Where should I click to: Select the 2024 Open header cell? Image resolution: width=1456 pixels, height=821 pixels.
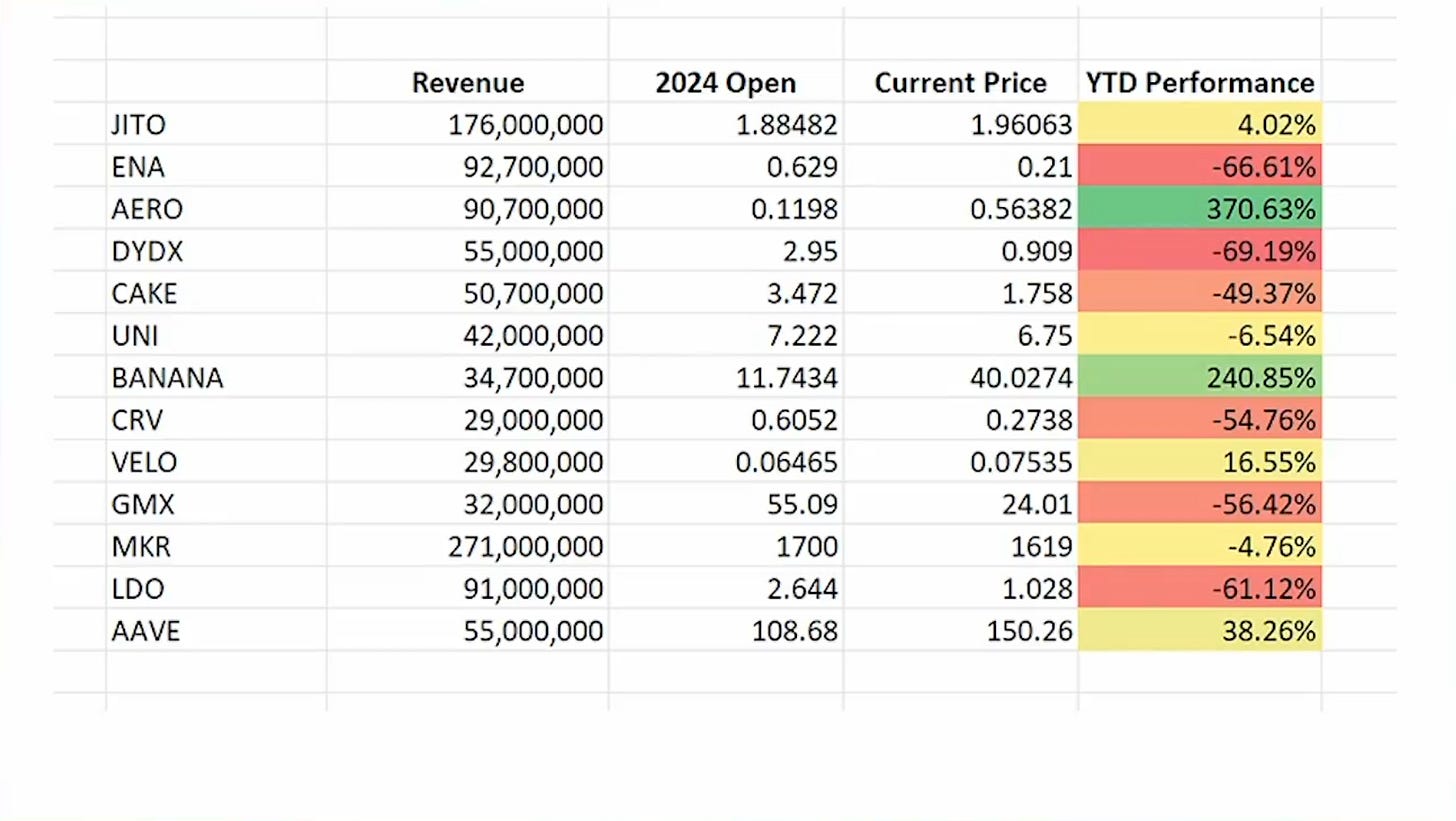tap(726, 82)
